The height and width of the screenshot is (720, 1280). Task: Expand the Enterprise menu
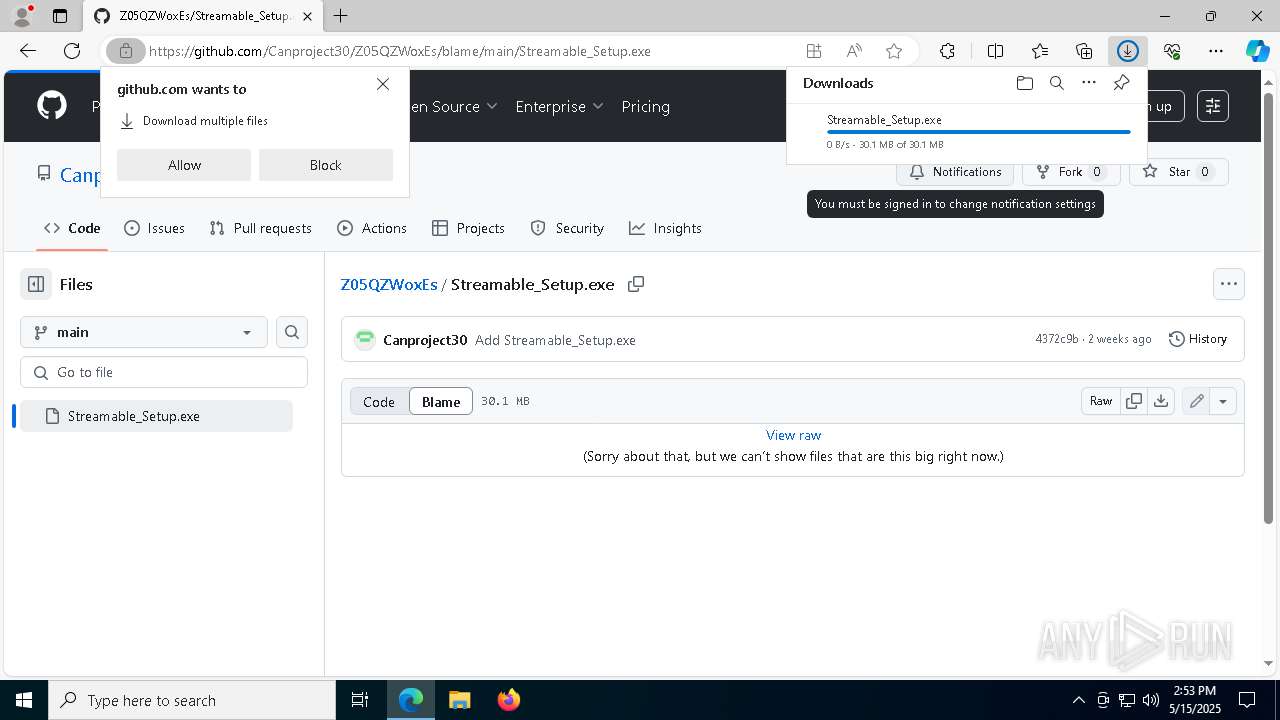[x=559, y=106]
